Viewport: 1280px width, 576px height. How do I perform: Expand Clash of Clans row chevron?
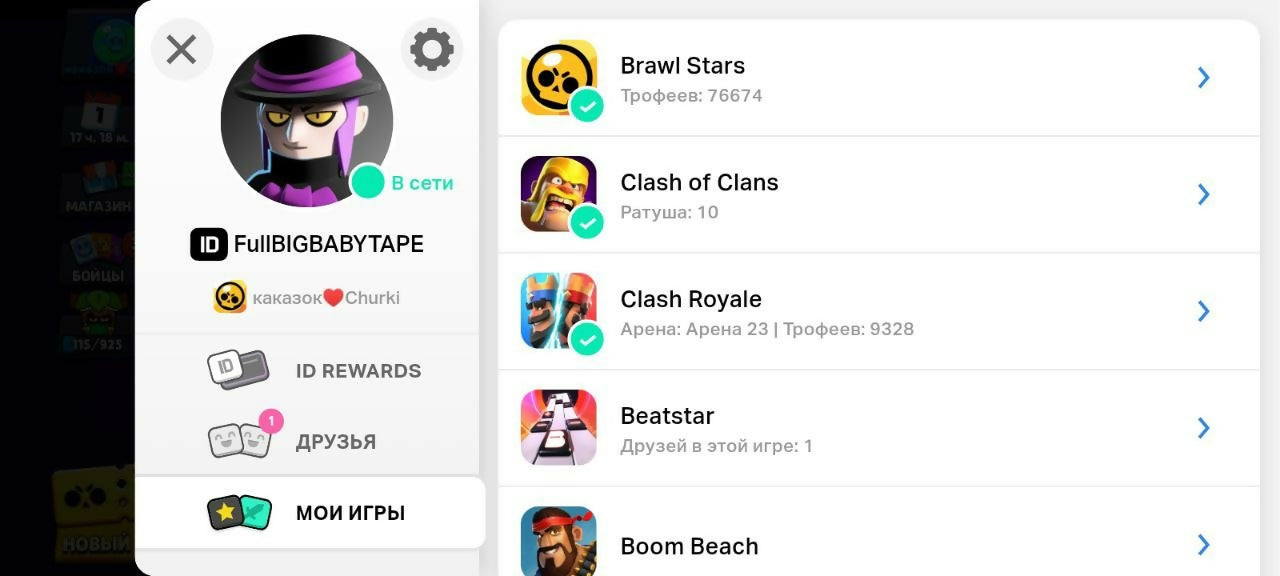click(1204, 194)
